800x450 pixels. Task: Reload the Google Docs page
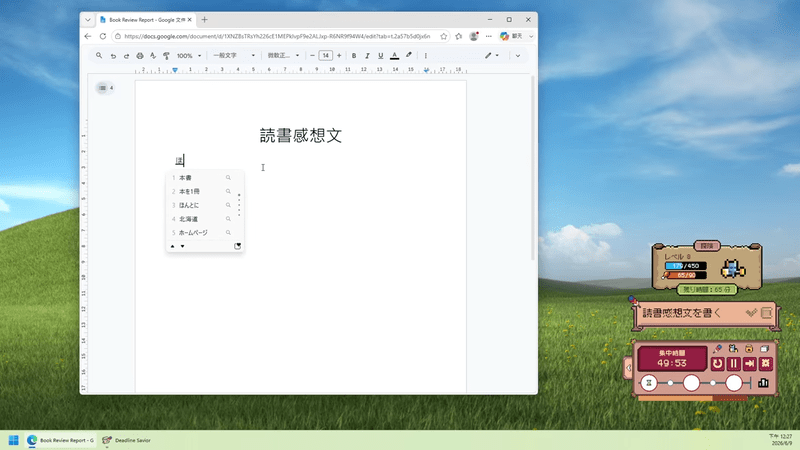103,36
